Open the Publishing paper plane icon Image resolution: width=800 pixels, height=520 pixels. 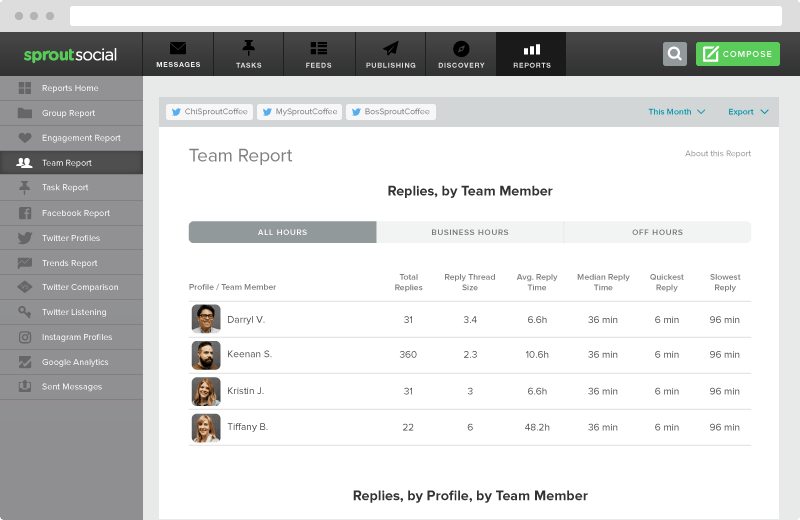pos(391,48)
